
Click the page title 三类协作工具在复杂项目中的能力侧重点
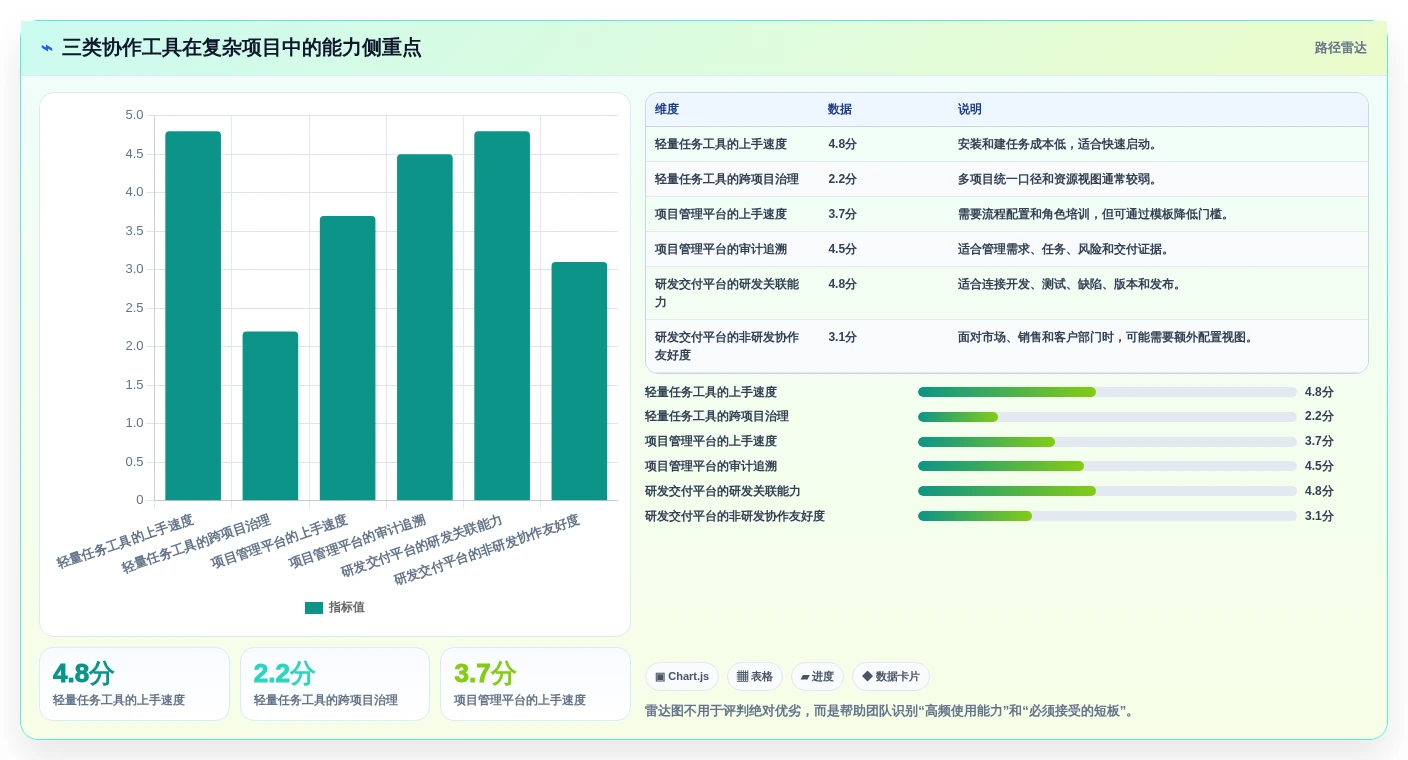pyautogui.click(x=242, y=48)
